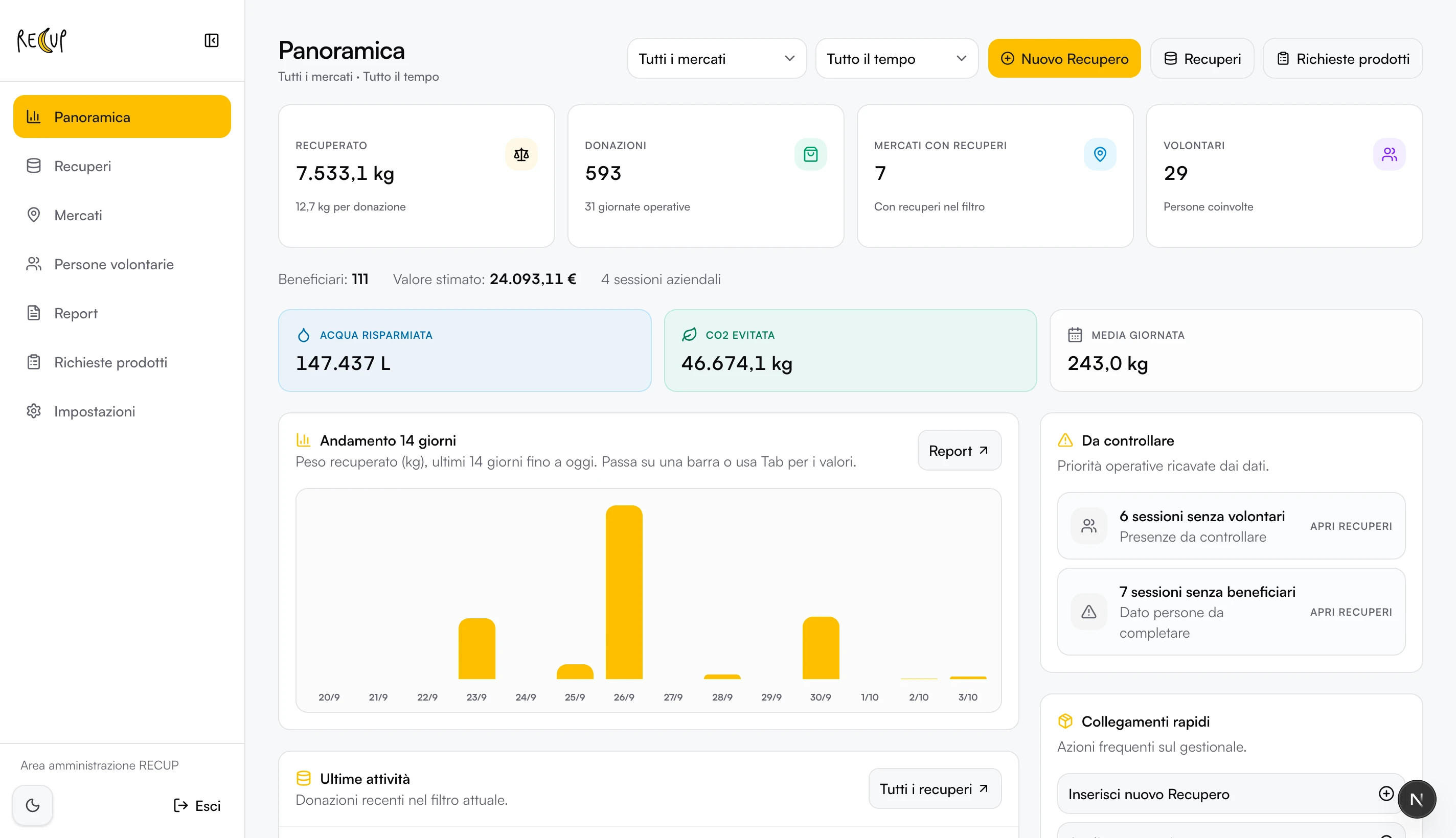
Task: Click Tutti i recuperi link
Action: pyautogui.click(x=935, y=789)
